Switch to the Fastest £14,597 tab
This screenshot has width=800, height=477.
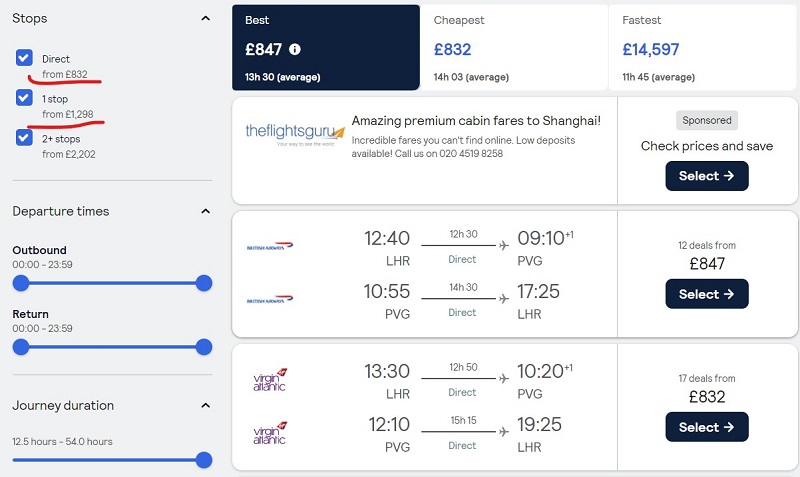point(703,48)
